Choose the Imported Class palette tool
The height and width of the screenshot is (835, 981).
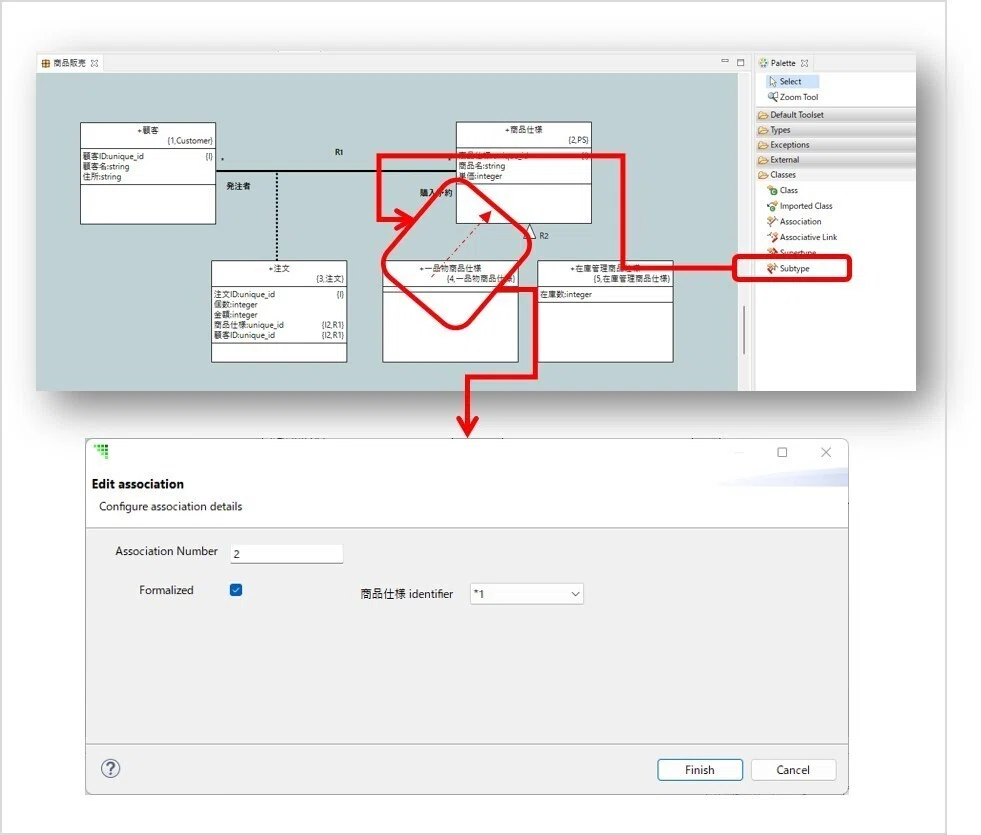[800, 206]
